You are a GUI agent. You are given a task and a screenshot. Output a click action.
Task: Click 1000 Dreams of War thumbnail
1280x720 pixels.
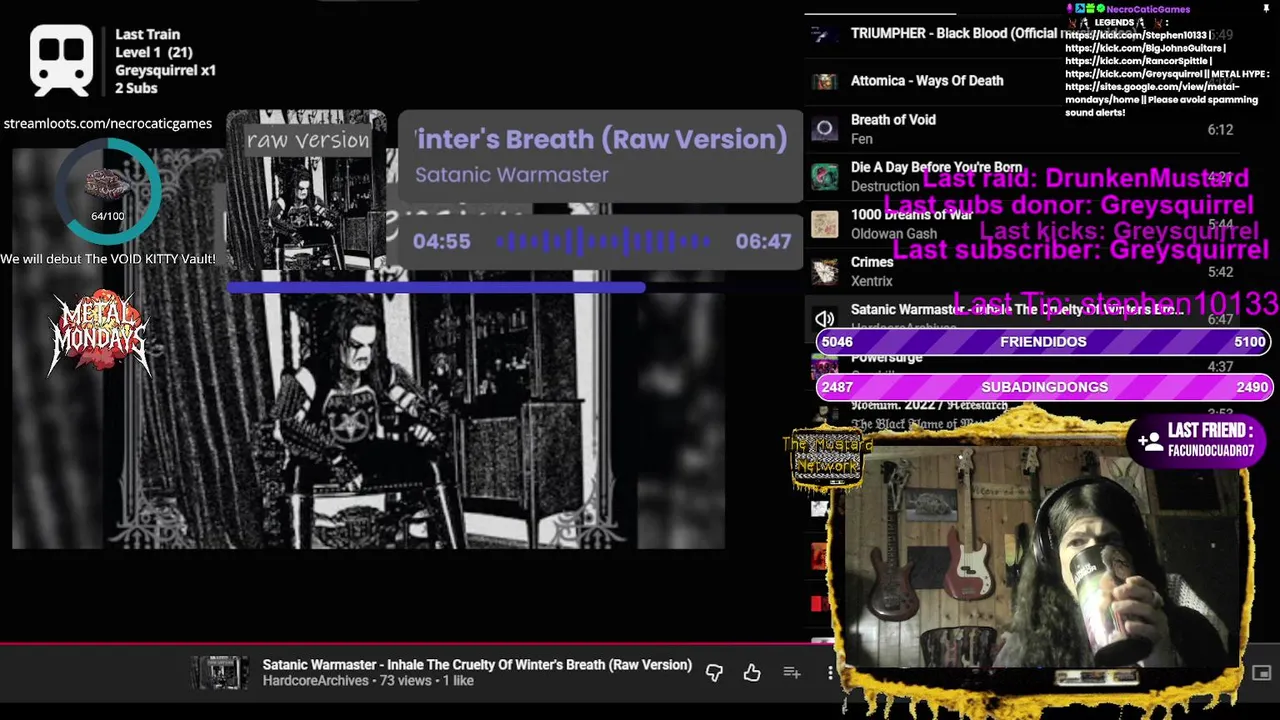(x=824, y=223)
